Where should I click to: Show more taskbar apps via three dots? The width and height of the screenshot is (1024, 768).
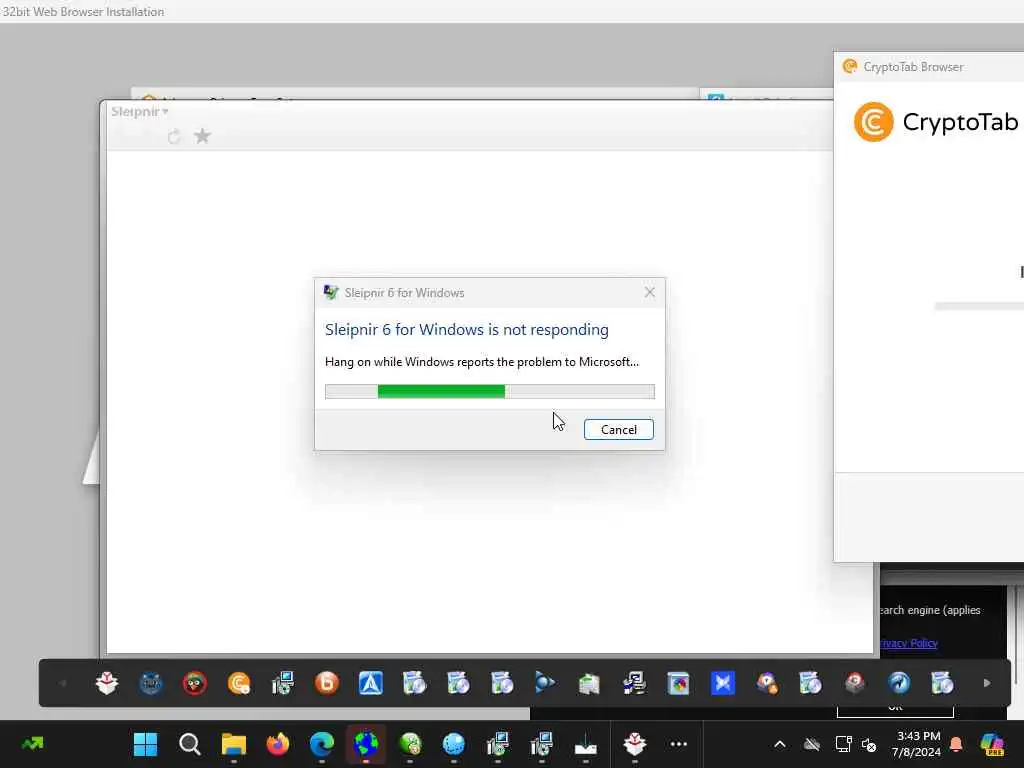pyautogui.click(x=679, y=744)
